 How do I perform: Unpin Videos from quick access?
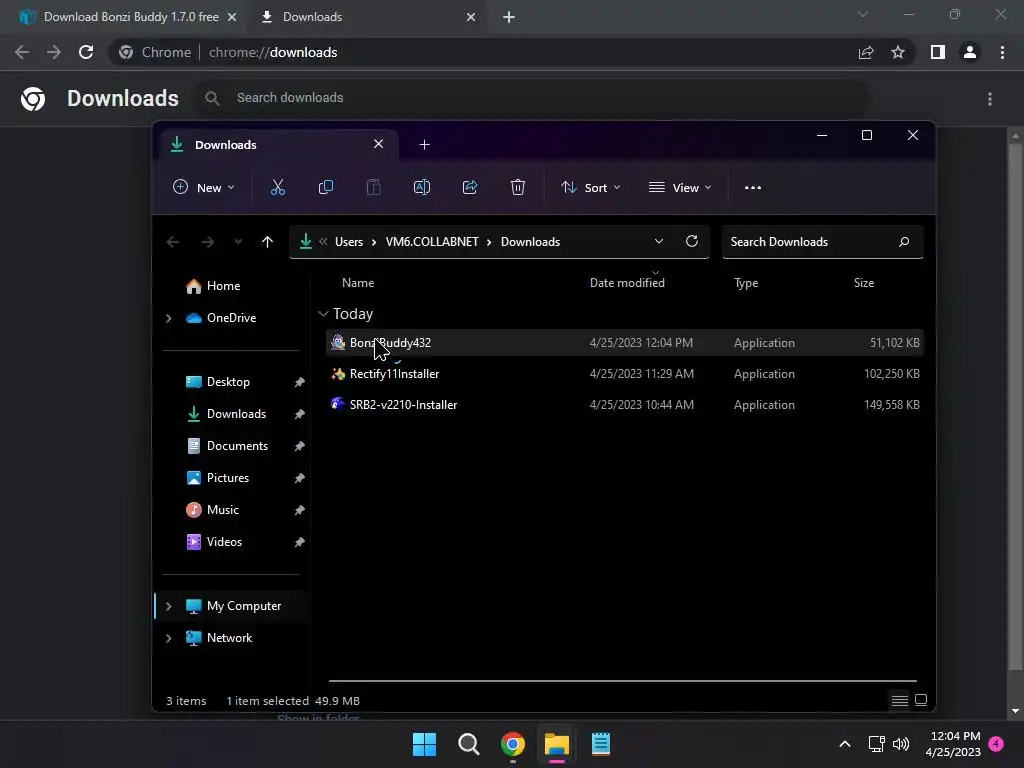(x=299, y=542)
